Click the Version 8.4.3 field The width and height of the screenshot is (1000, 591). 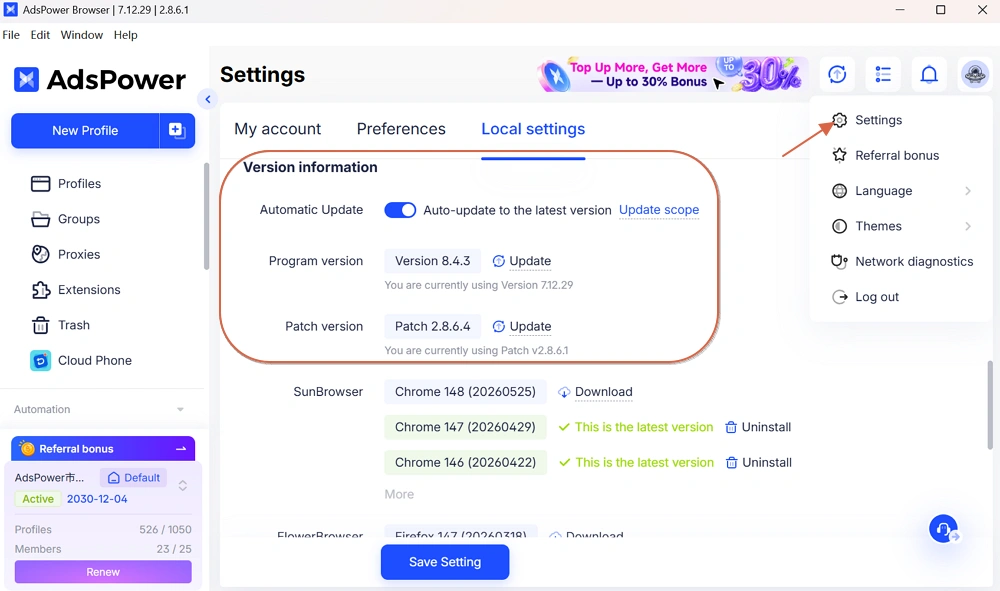(x=432, y=261)
